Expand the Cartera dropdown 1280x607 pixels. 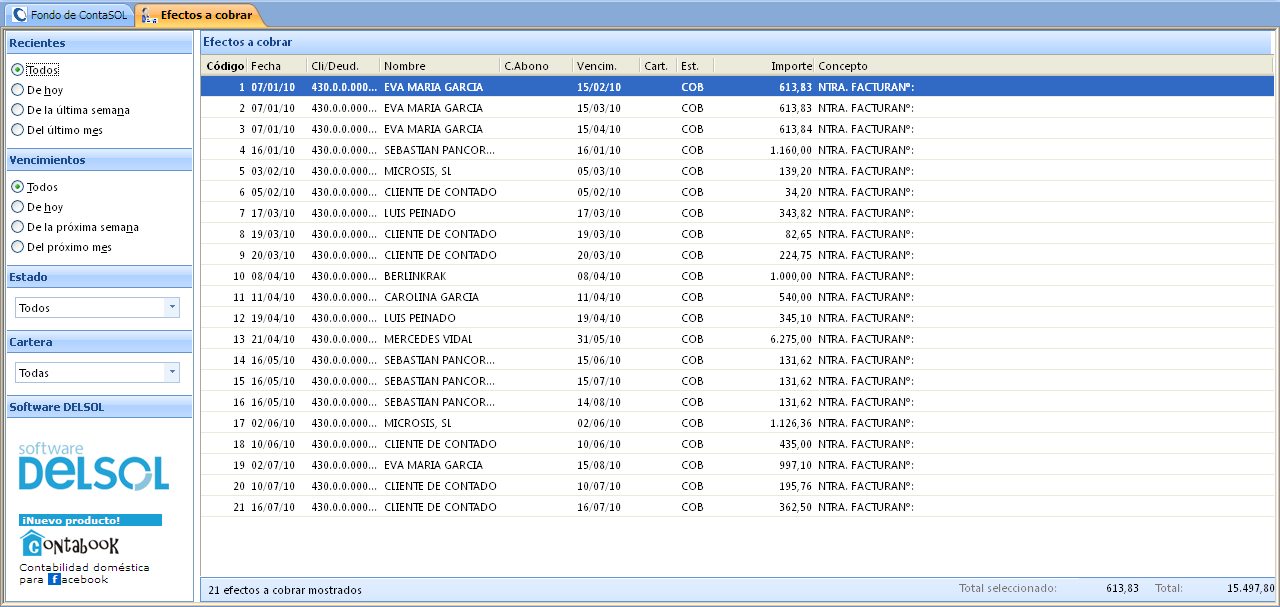pos(172,373)
